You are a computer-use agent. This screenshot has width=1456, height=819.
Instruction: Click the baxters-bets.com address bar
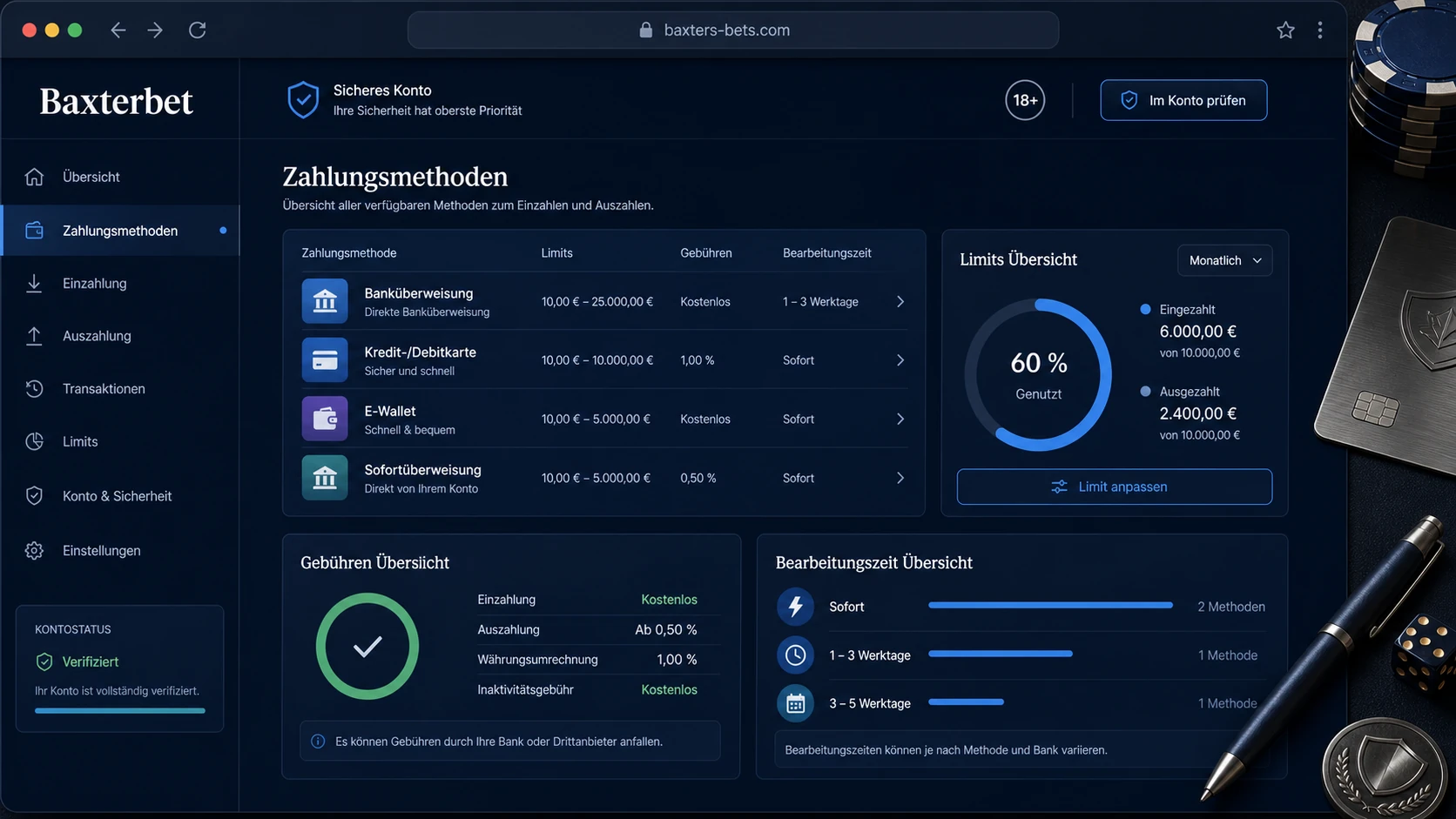[733, 30]
